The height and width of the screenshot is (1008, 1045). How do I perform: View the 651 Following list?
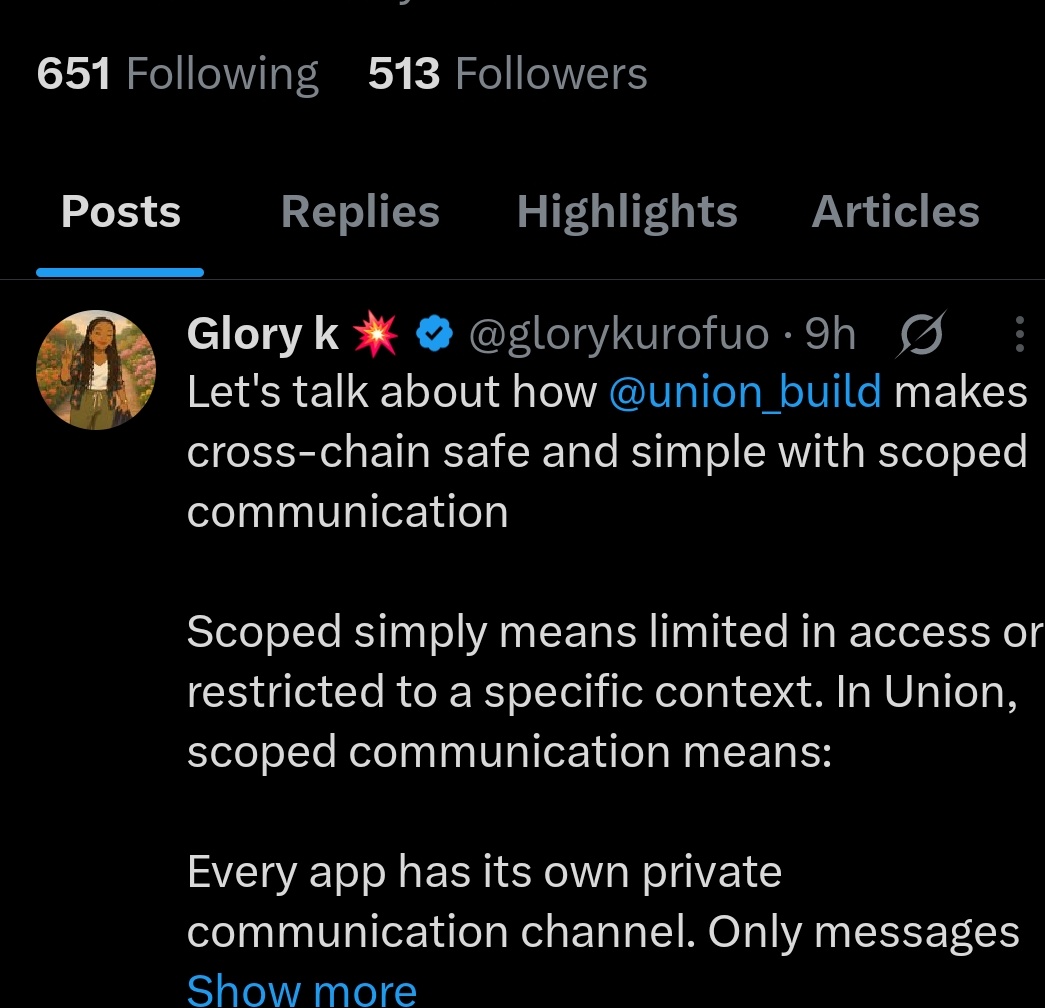[x=177, y=73]
